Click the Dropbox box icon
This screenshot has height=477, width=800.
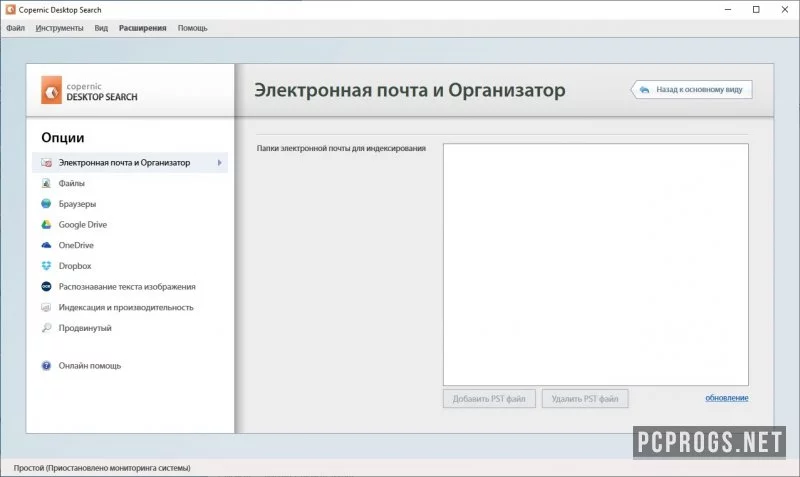pyautogui.click(x=46, y=266)
